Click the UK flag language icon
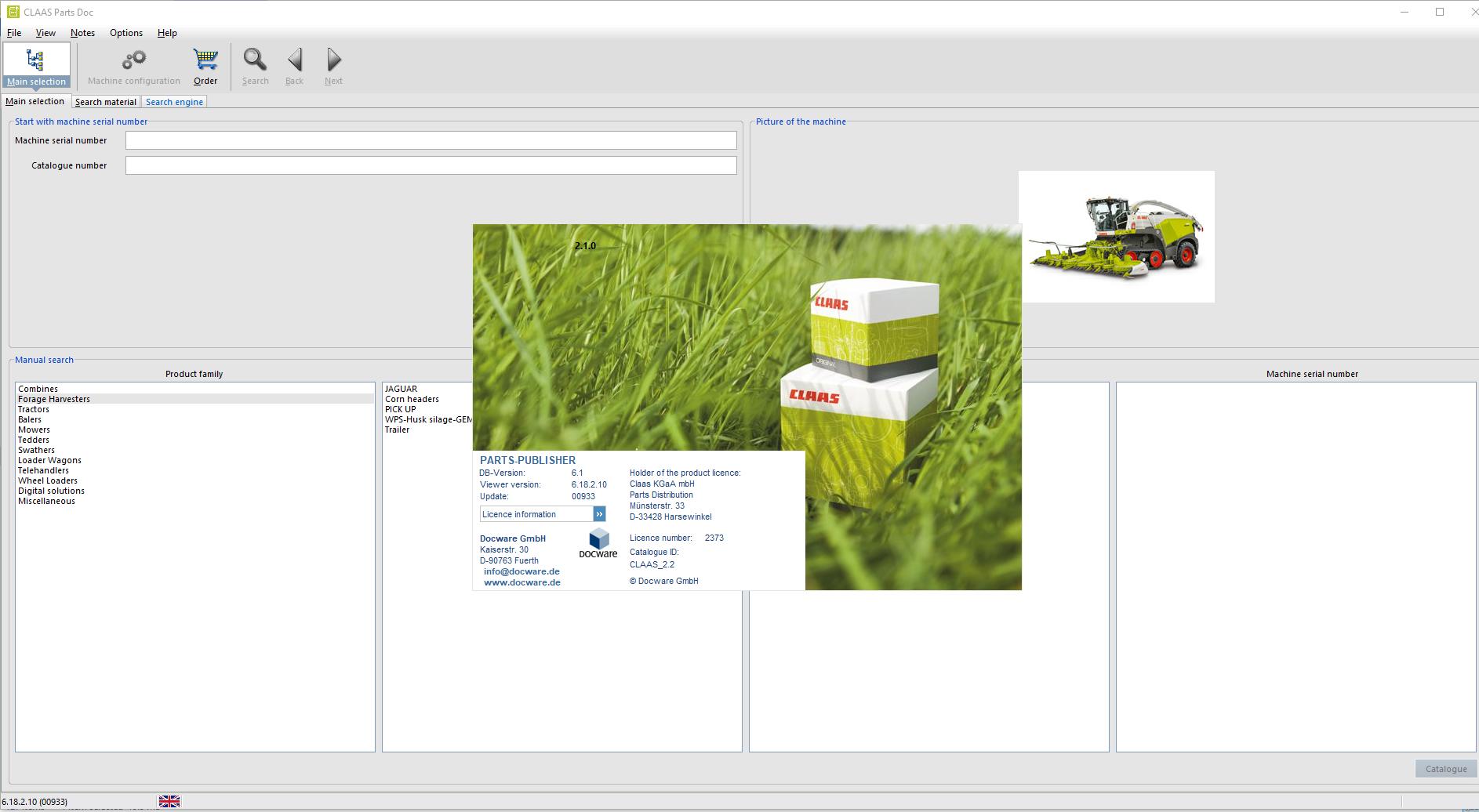The image size is (1479, 812). point(169,801)
